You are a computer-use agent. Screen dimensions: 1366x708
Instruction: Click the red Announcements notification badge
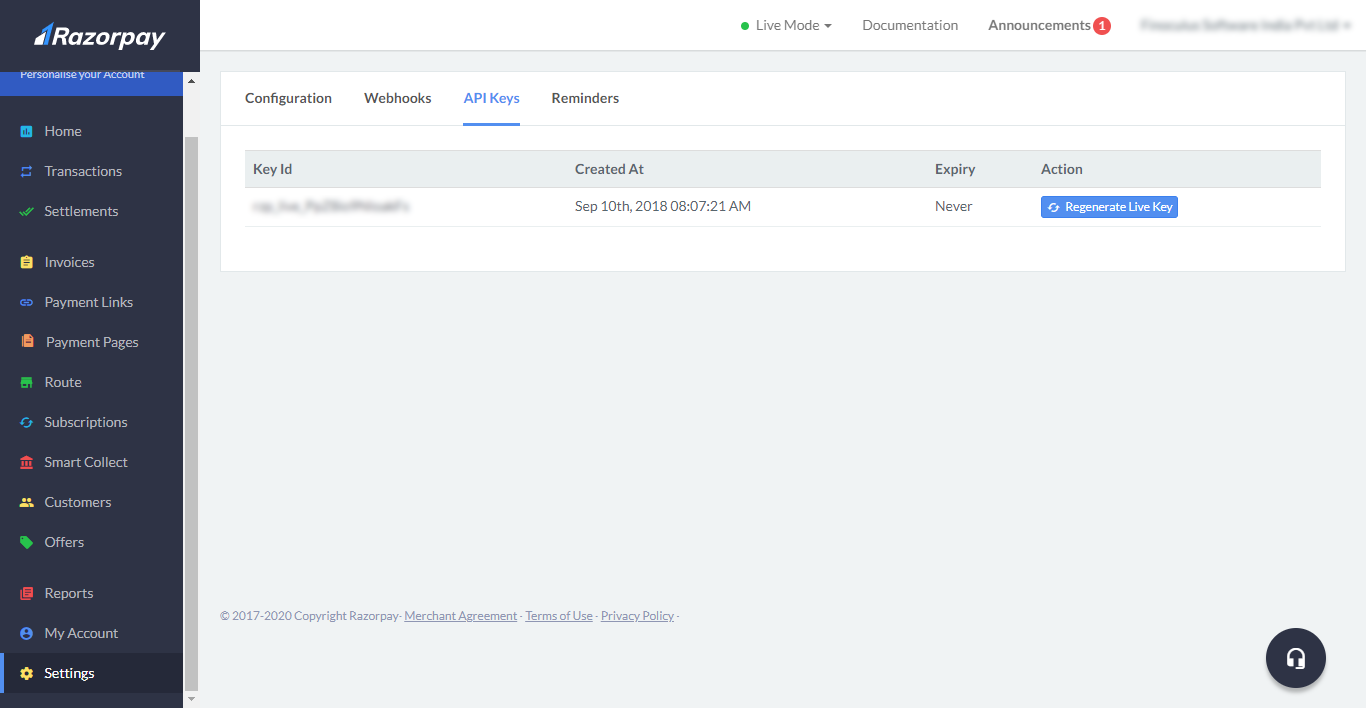(x=1102, y=26)
